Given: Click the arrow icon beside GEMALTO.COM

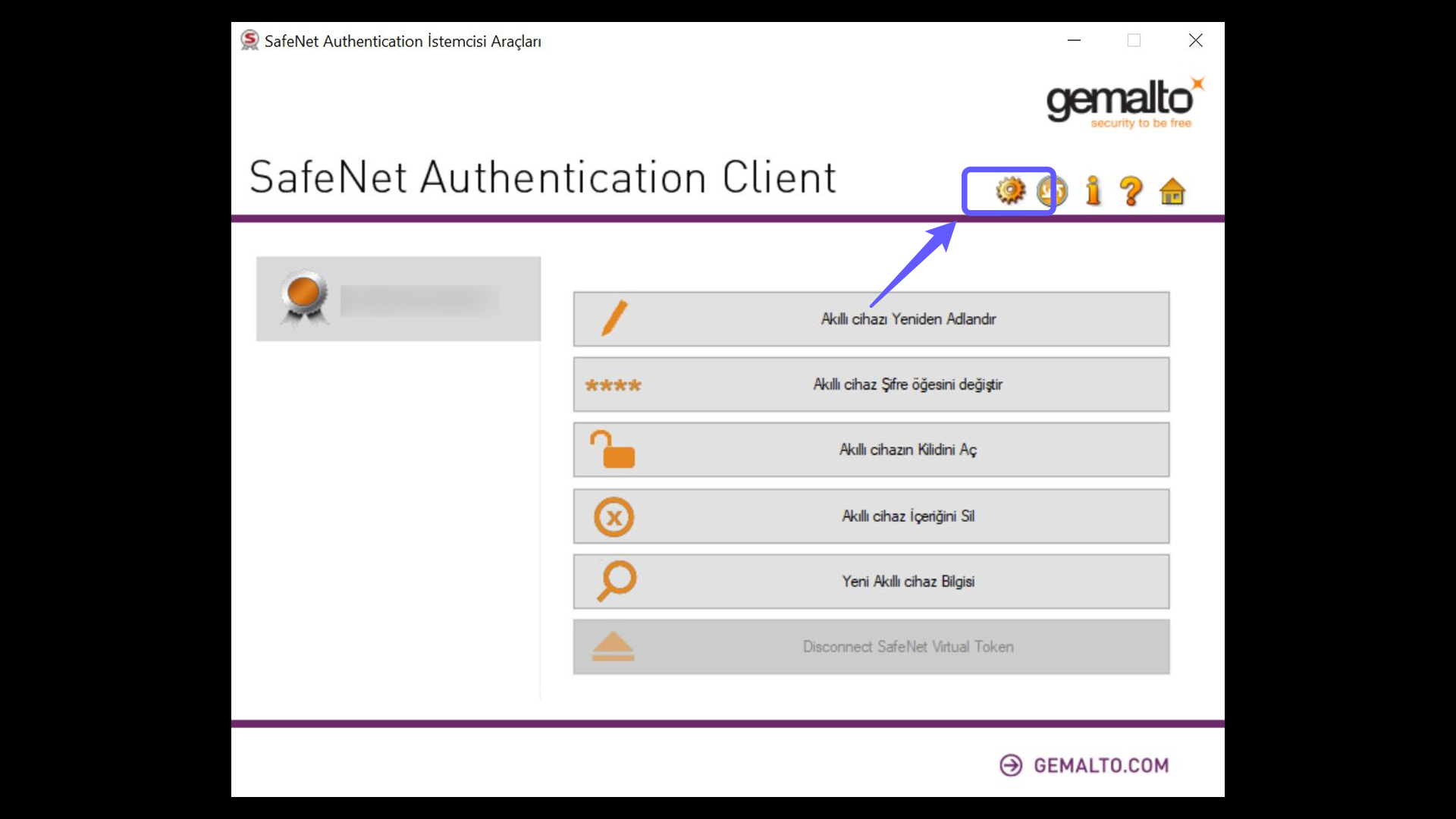Looking at the screenshot, I should tap(1011, 765).
